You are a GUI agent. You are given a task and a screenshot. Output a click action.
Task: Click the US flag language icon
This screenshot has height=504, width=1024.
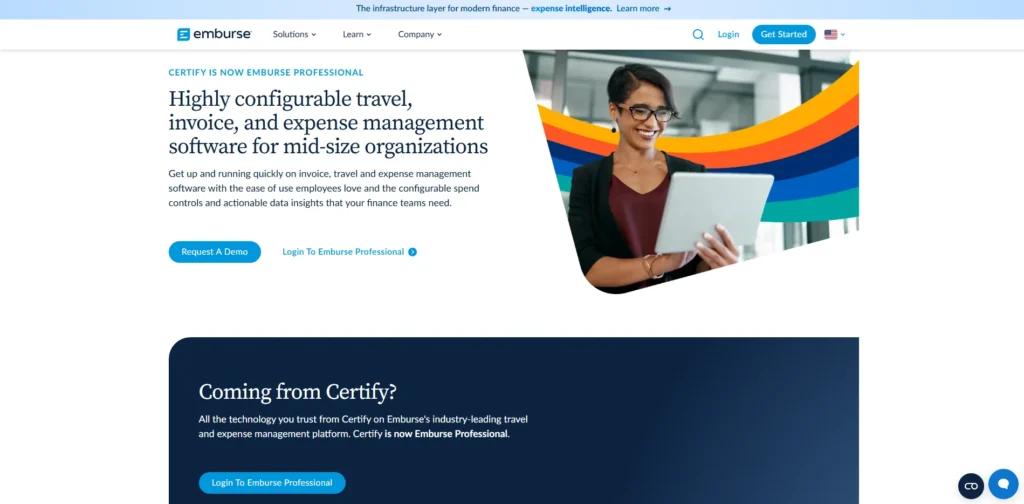[x=831, y=35]
